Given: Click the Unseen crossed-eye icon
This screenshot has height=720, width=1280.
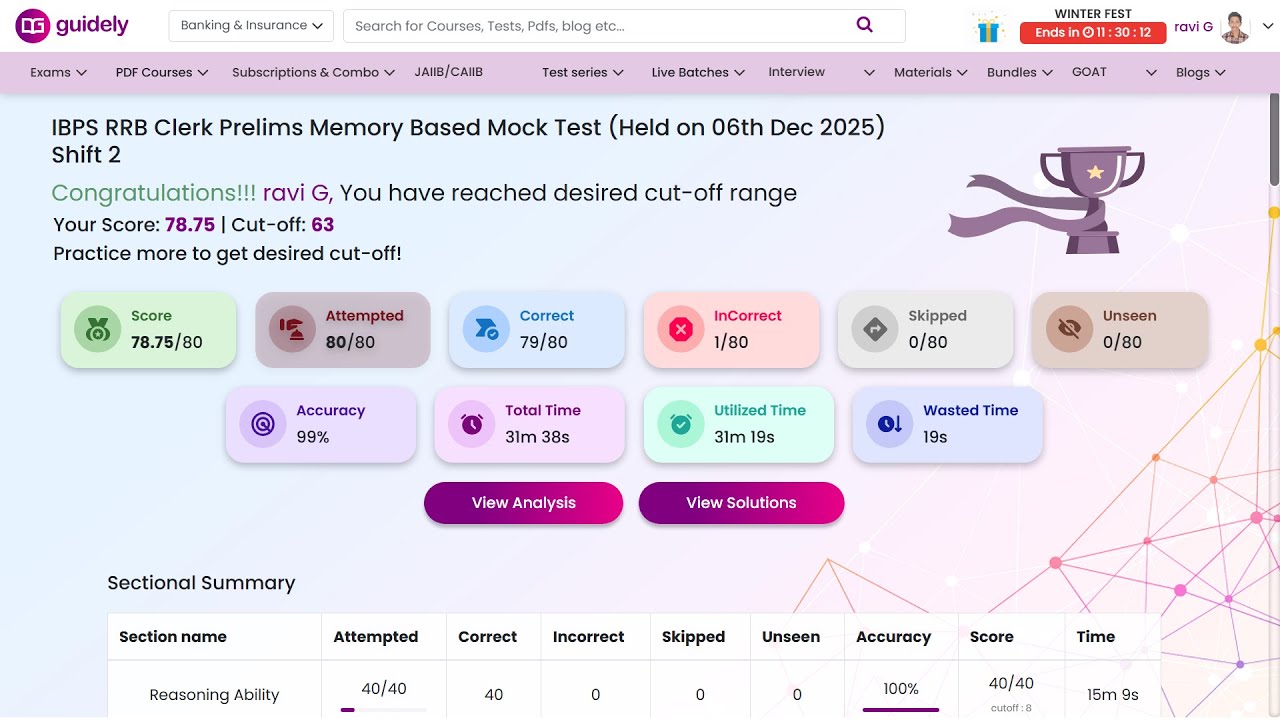Looking at the screenshot, I should coord(1069,329).
